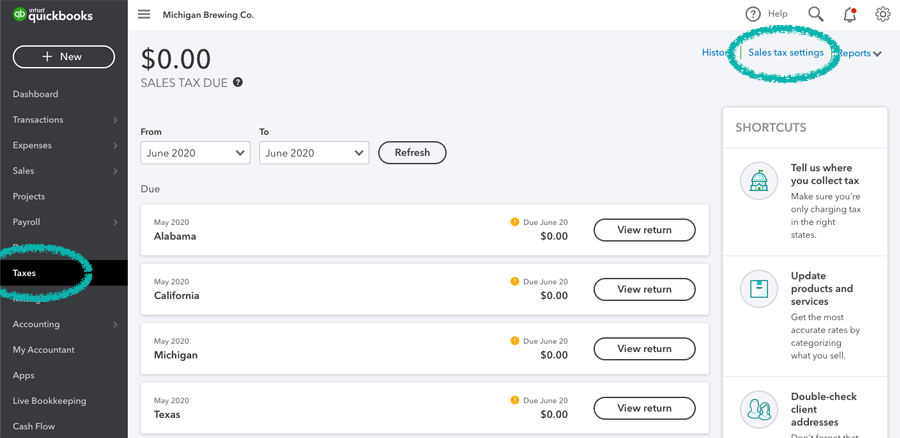Viewport: 900px width, 438px height.
Task: Open the notifications bell icon
Action: (849, 15)
